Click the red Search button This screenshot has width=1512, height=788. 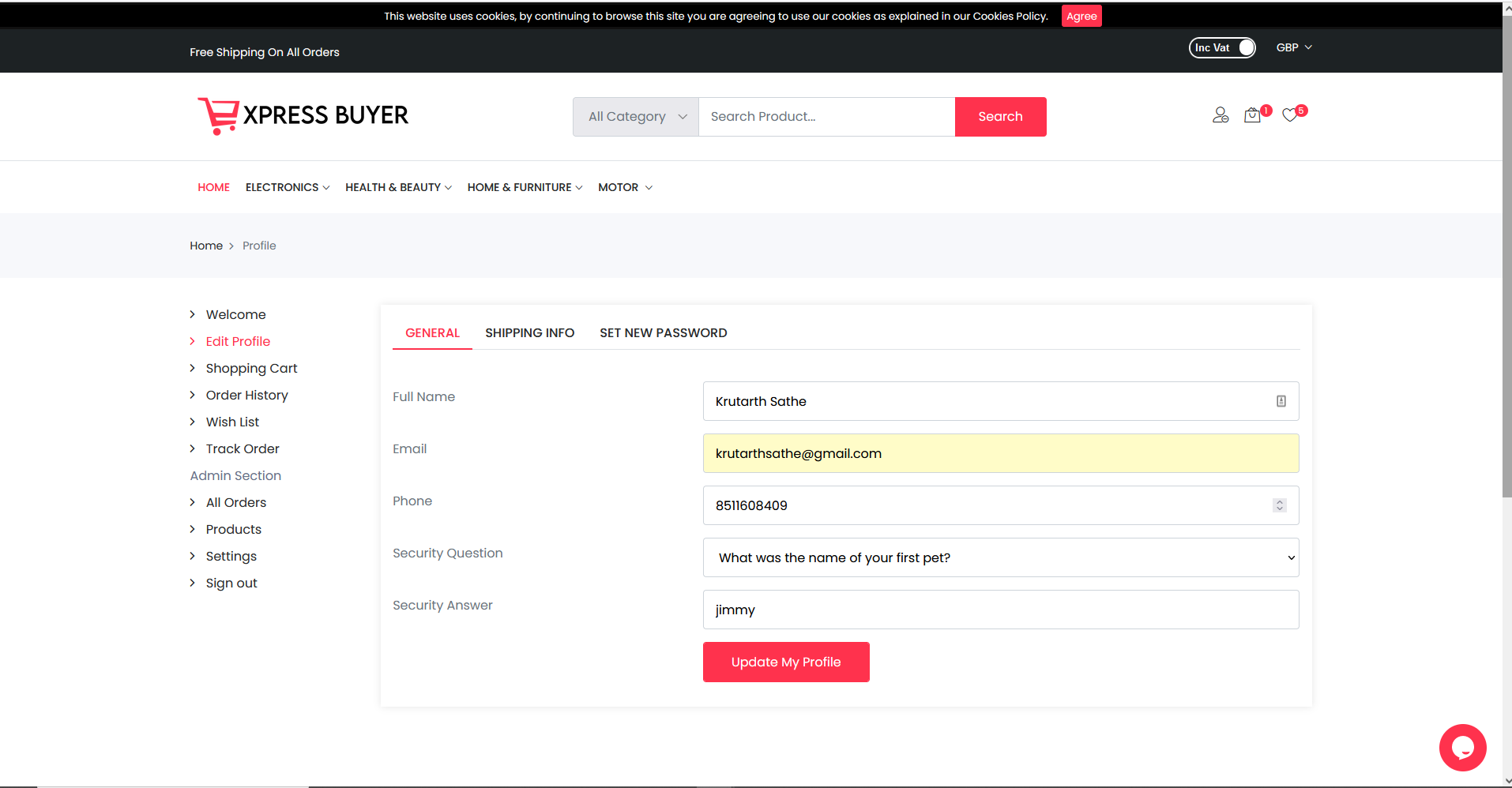[1000, 117]
